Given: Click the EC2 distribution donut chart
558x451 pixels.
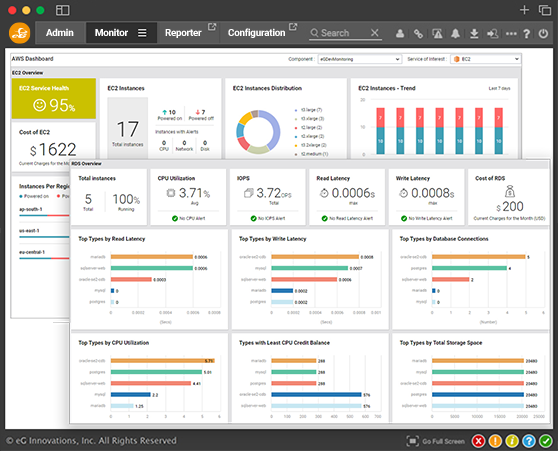Looking at the screenshot, I should click(258, 132).
